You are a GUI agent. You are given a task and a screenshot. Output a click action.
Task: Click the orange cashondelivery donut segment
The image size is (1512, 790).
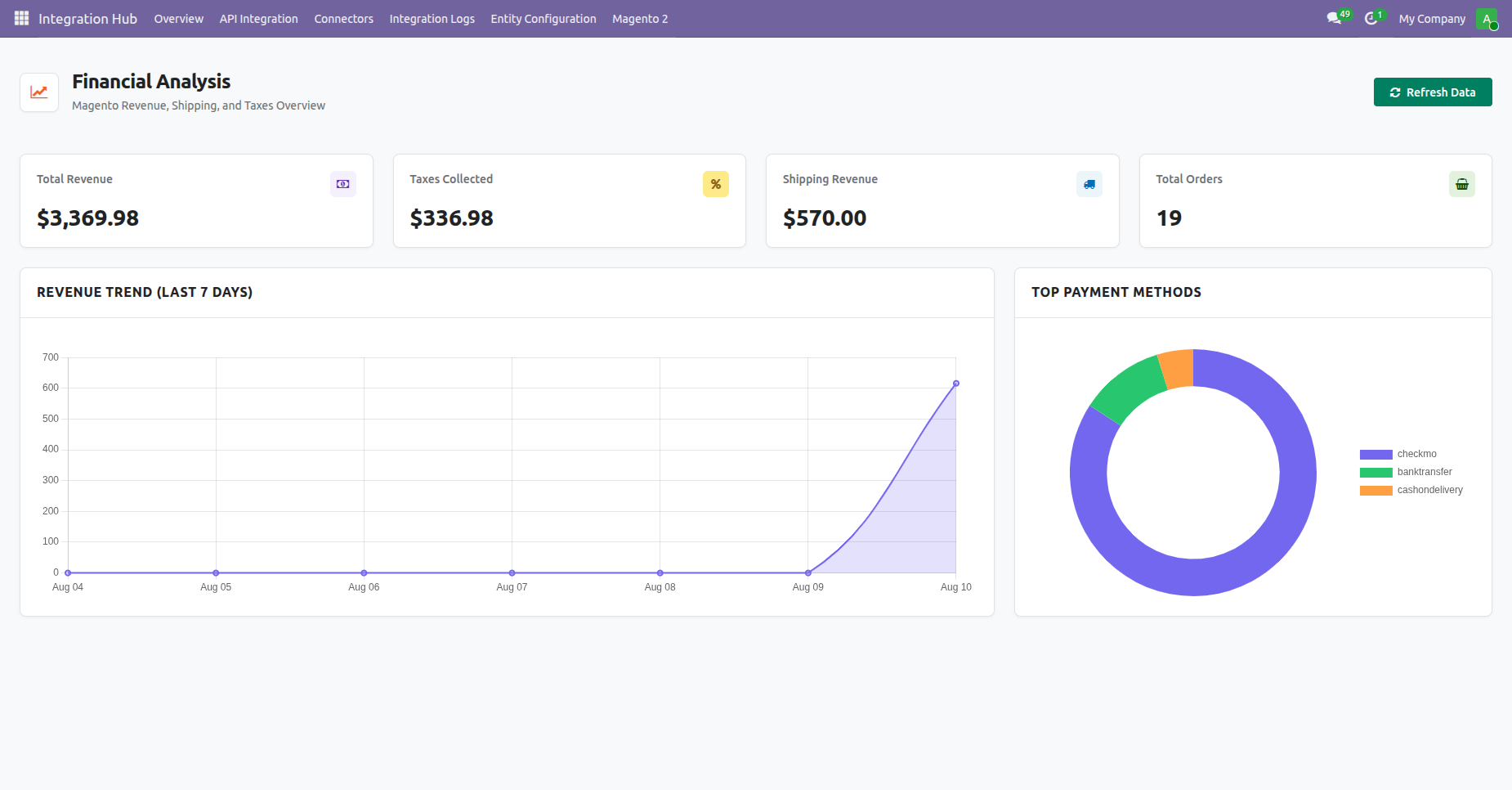point(1178,369)
